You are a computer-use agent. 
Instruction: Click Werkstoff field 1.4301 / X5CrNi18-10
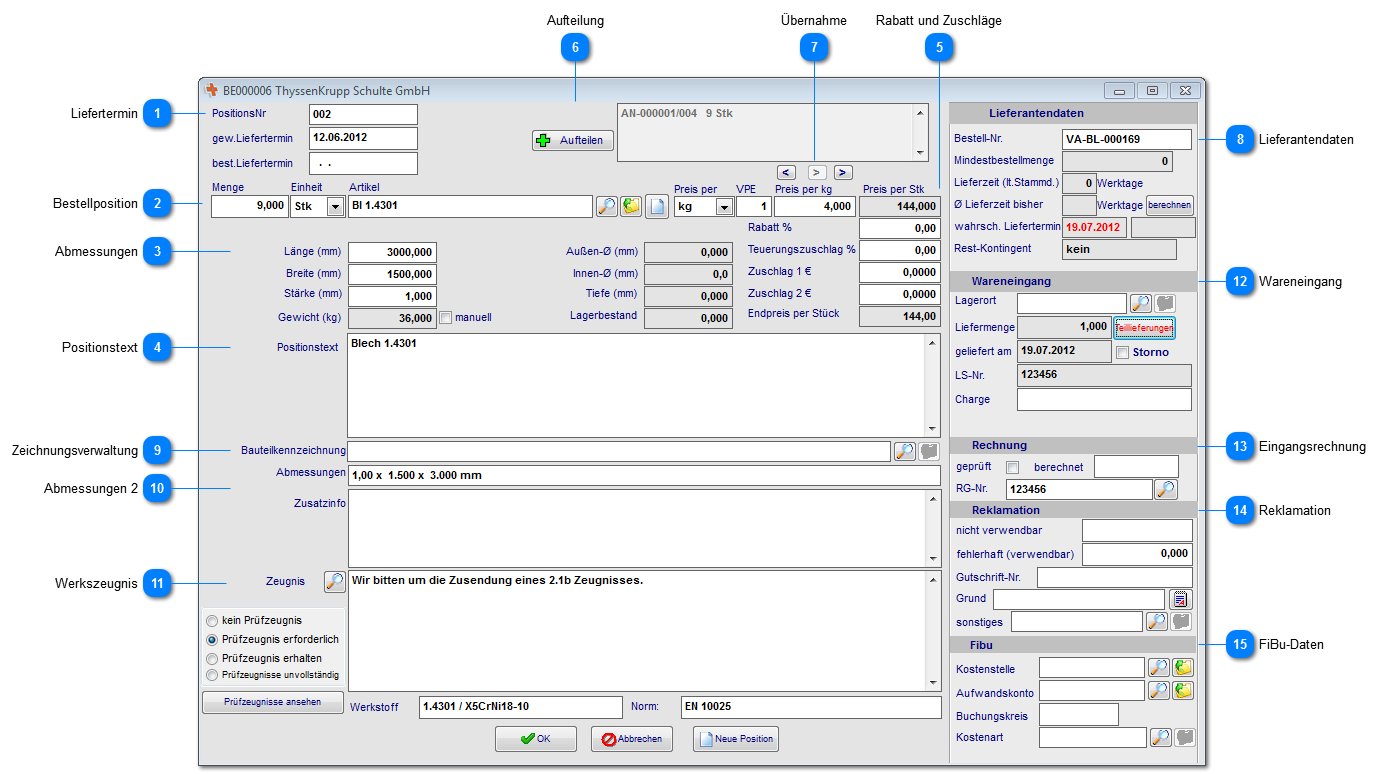coord(521,707)
